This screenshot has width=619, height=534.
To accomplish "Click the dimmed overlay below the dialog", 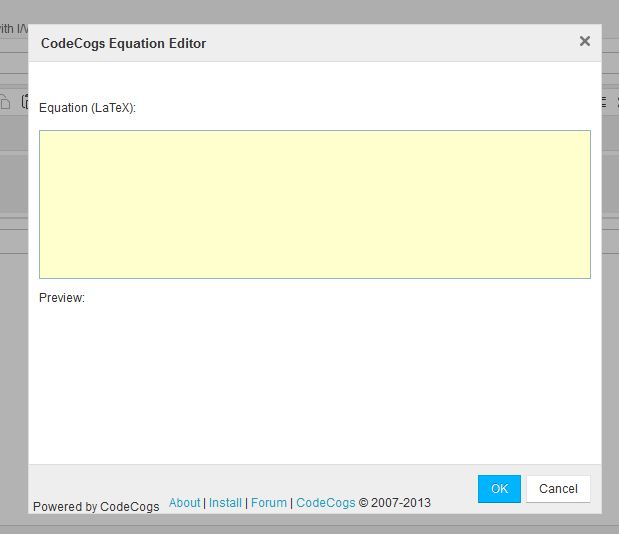I will coord(310,525).
